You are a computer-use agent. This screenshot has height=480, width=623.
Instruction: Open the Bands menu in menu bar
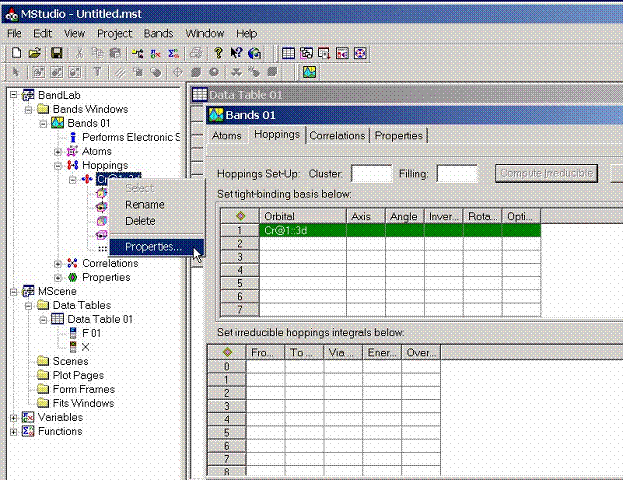(158, 33)
